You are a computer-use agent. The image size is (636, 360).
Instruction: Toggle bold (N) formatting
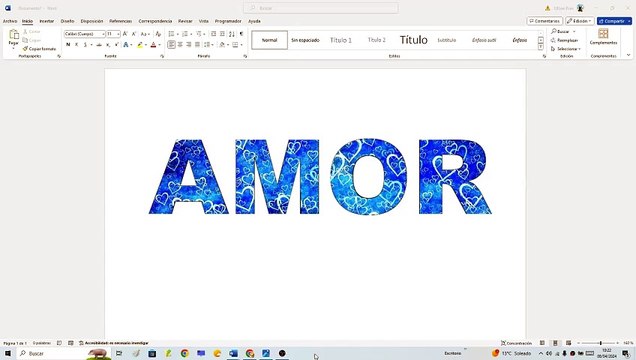click(x=68, y=45)
